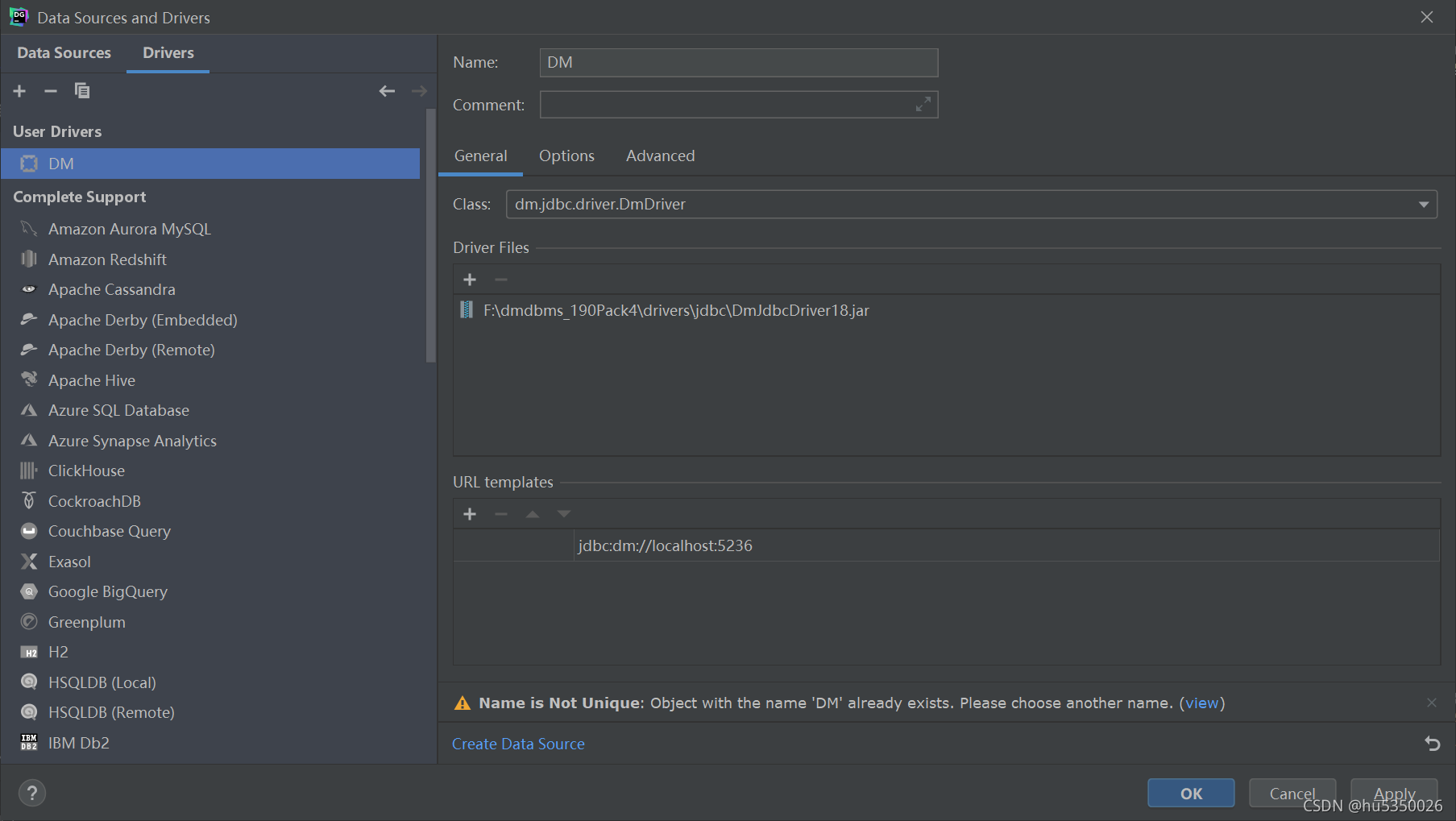This screenshot has width=1456, height=821.
Task: Select Couchbase Query driver
Action: tap(210, 531)
